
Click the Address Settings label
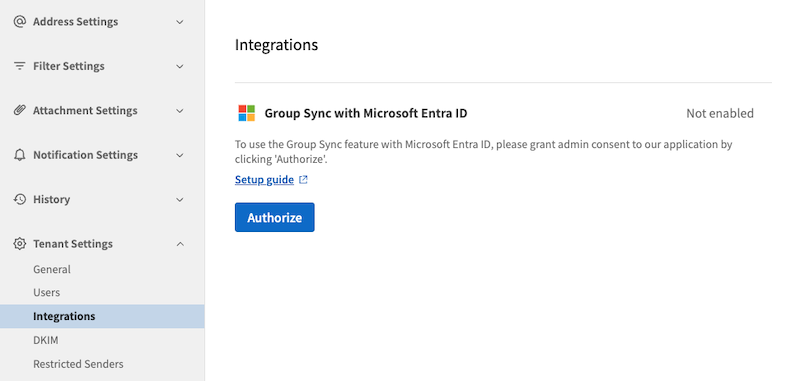pos(76,21)
